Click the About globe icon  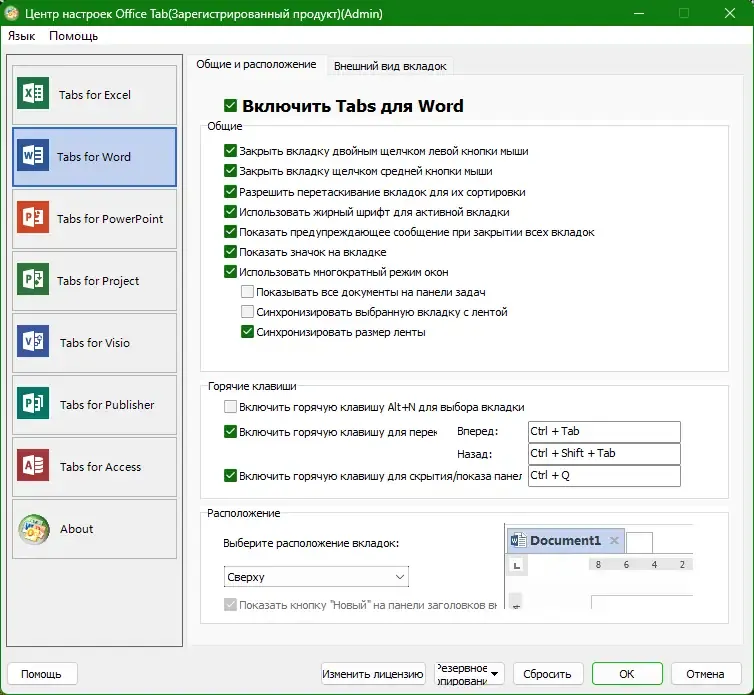34,529
